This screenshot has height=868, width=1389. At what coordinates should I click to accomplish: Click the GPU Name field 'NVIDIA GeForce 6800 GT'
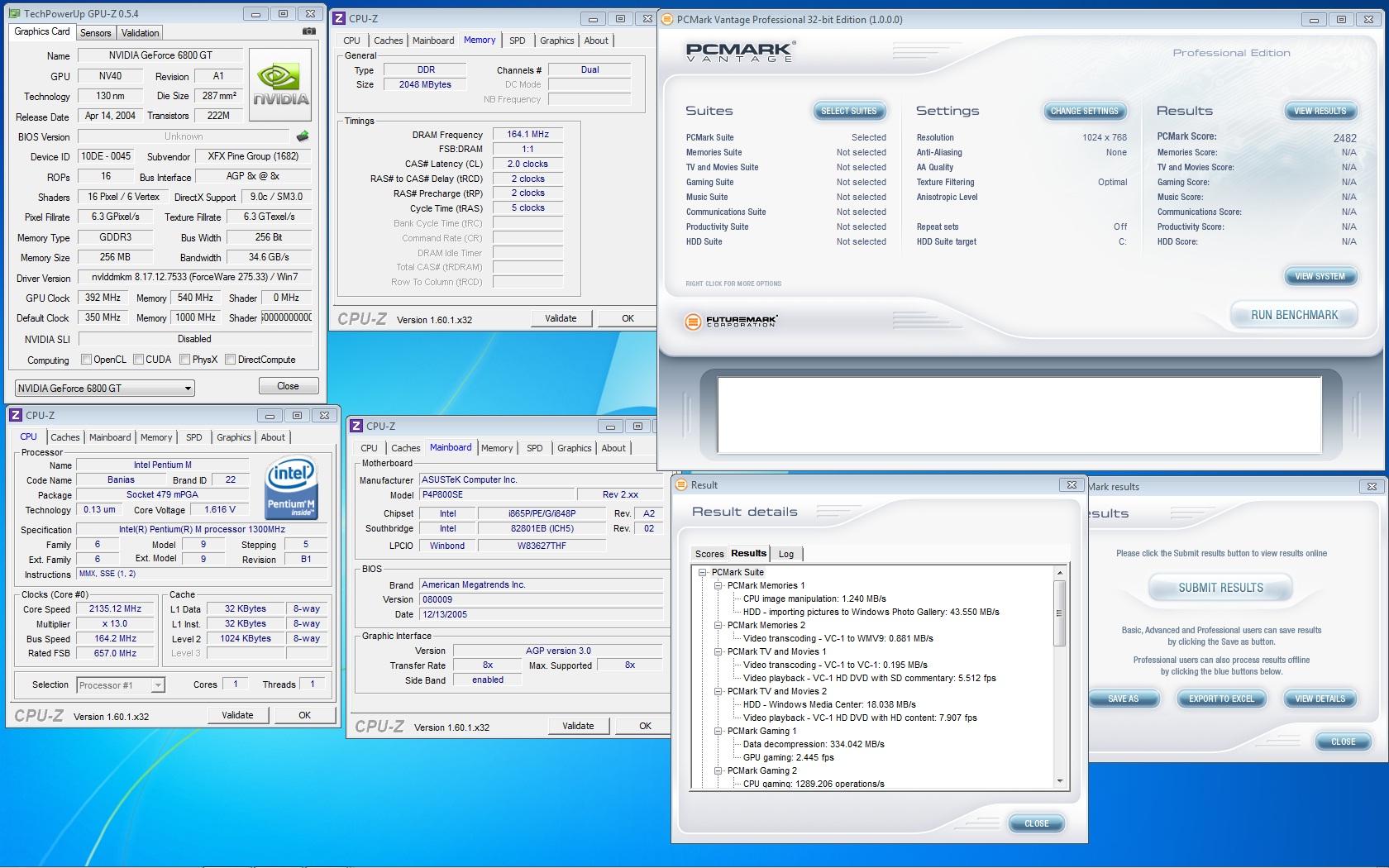pyautogui.click(x=160, y=55)
